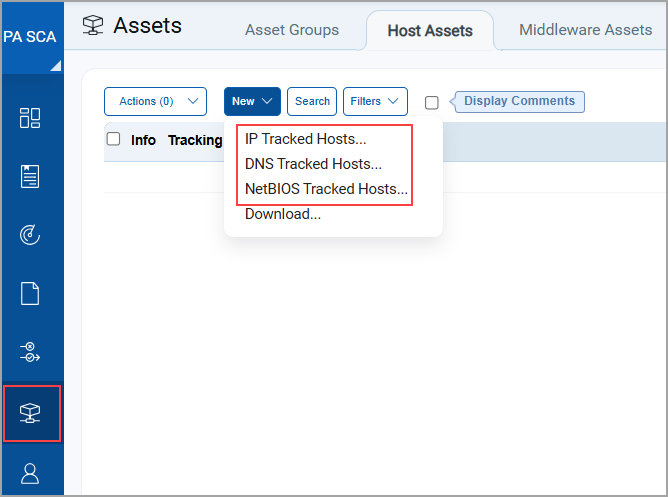Select the Host Assets tab

click(x=430, y=31)
